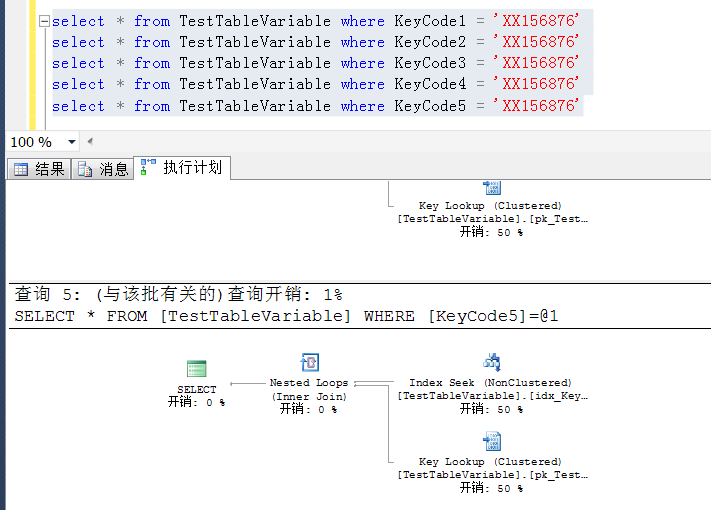Click the Nested Loops operator icon
Viewport: 711px width, 510px height.
(310, 363)
